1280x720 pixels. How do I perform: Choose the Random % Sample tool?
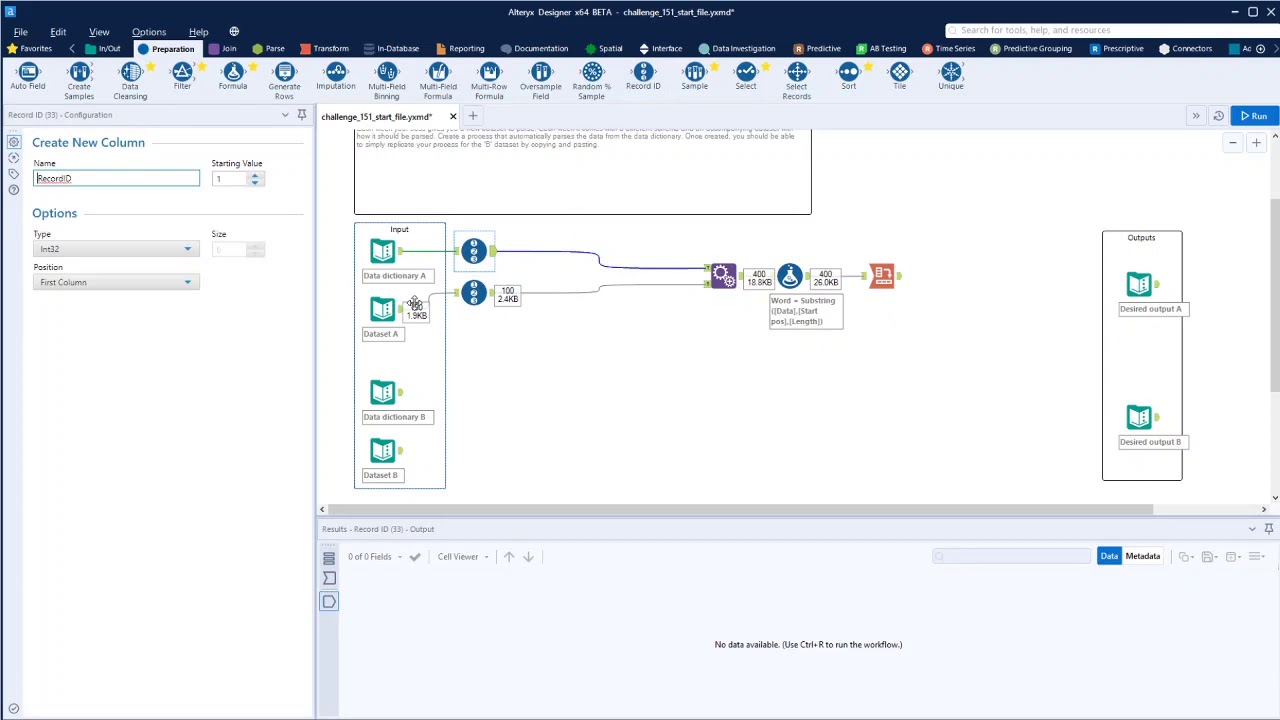pyautogui.click(x=592, y=80)
